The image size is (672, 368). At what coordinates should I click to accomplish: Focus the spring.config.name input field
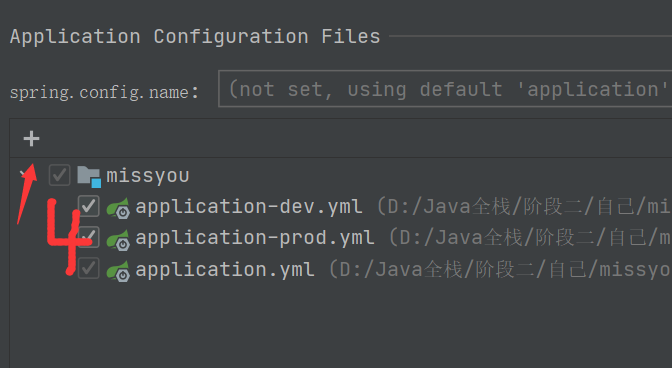coord(445,89)
